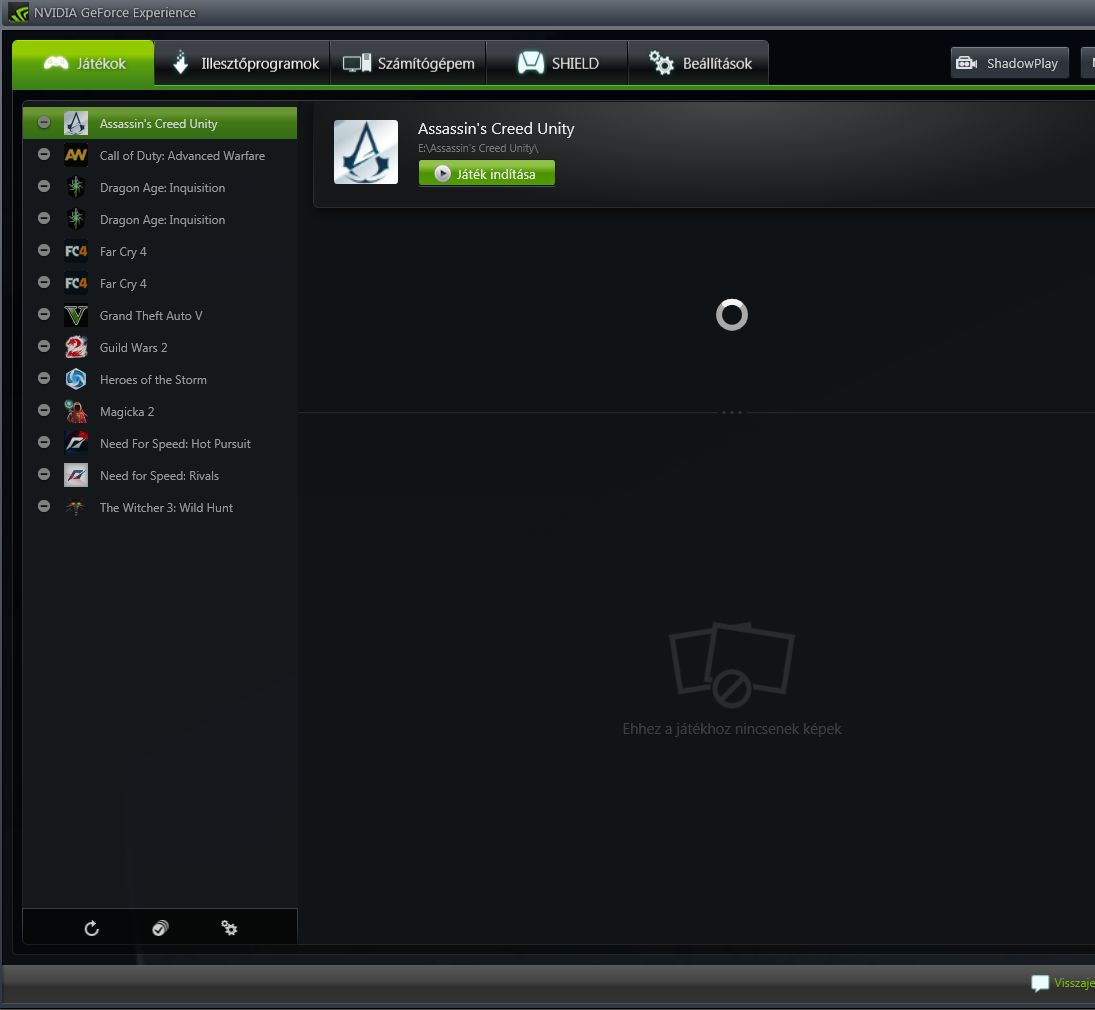Click the header title "Assassin's Creed Unity"
1095x1010 pixels.
pyautogui.click(x=496, y=129)
